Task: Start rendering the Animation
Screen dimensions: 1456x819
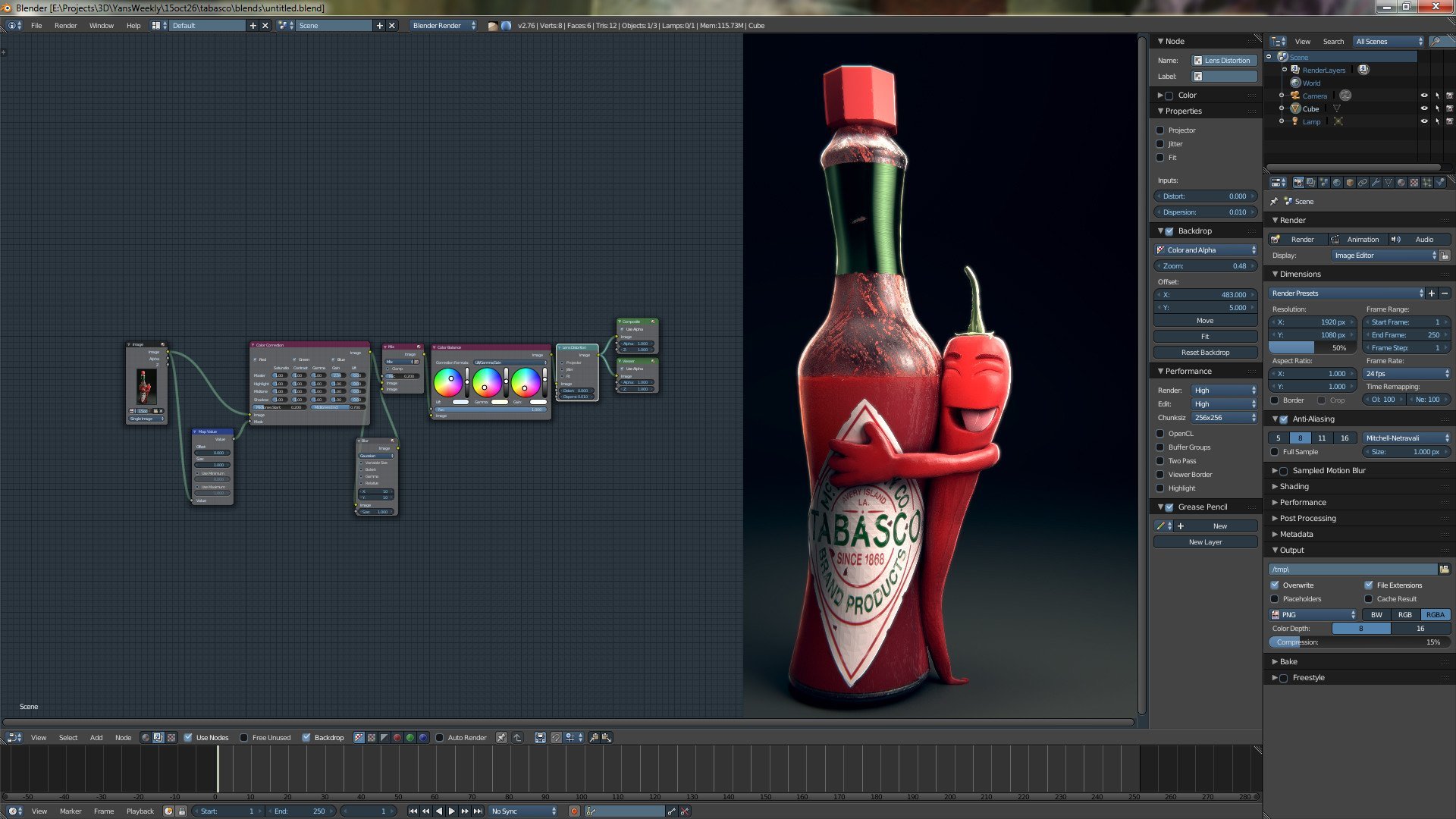Action: [1357, 240]
